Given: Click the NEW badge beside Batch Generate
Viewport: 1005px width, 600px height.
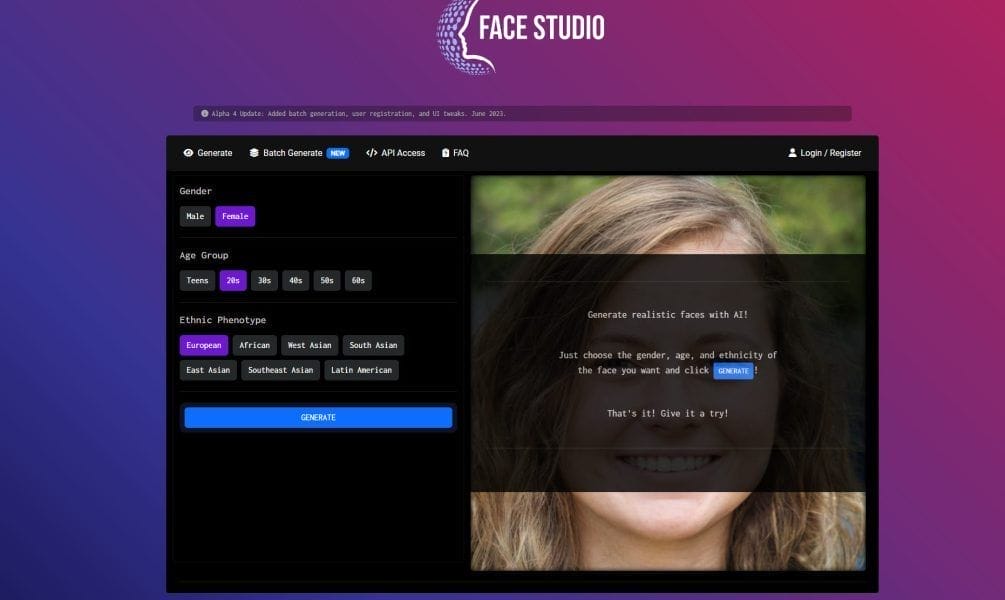Looking at the screenshot, I should point(338,153).
